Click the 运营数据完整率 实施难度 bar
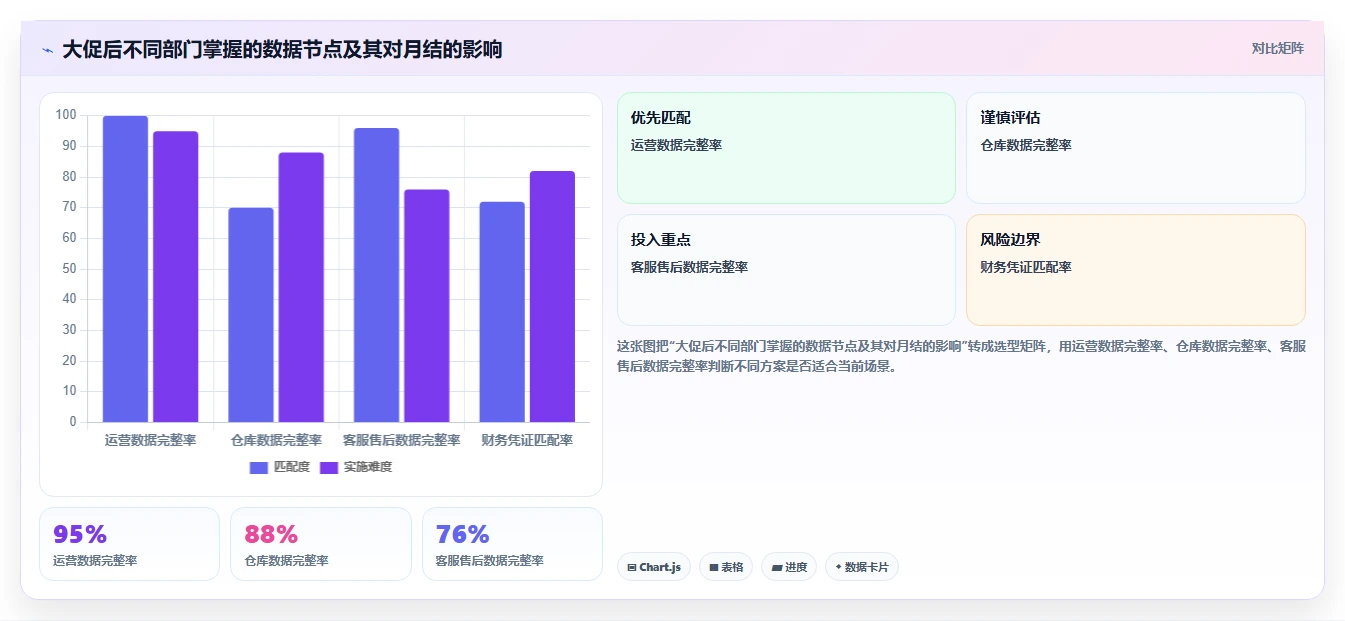The width and height of the screenshot is (1345, 621). click(x=176, y=277)
